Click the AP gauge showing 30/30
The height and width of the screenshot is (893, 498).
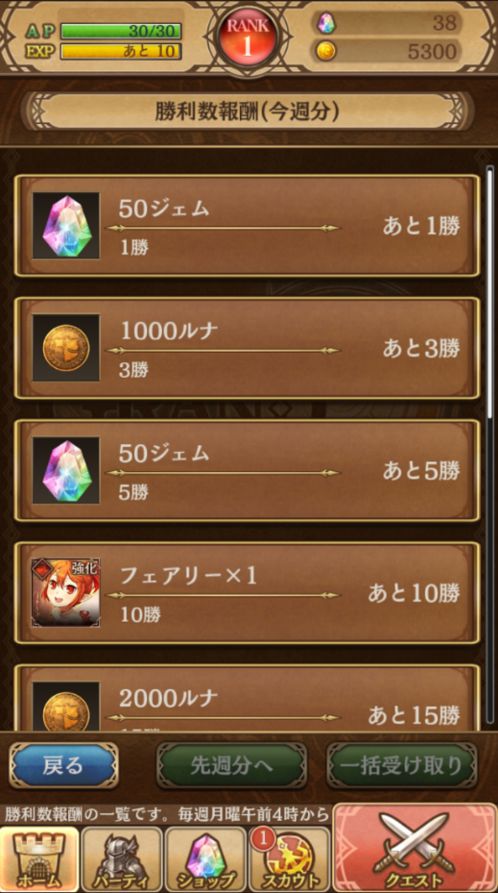[x=121, y=31]
